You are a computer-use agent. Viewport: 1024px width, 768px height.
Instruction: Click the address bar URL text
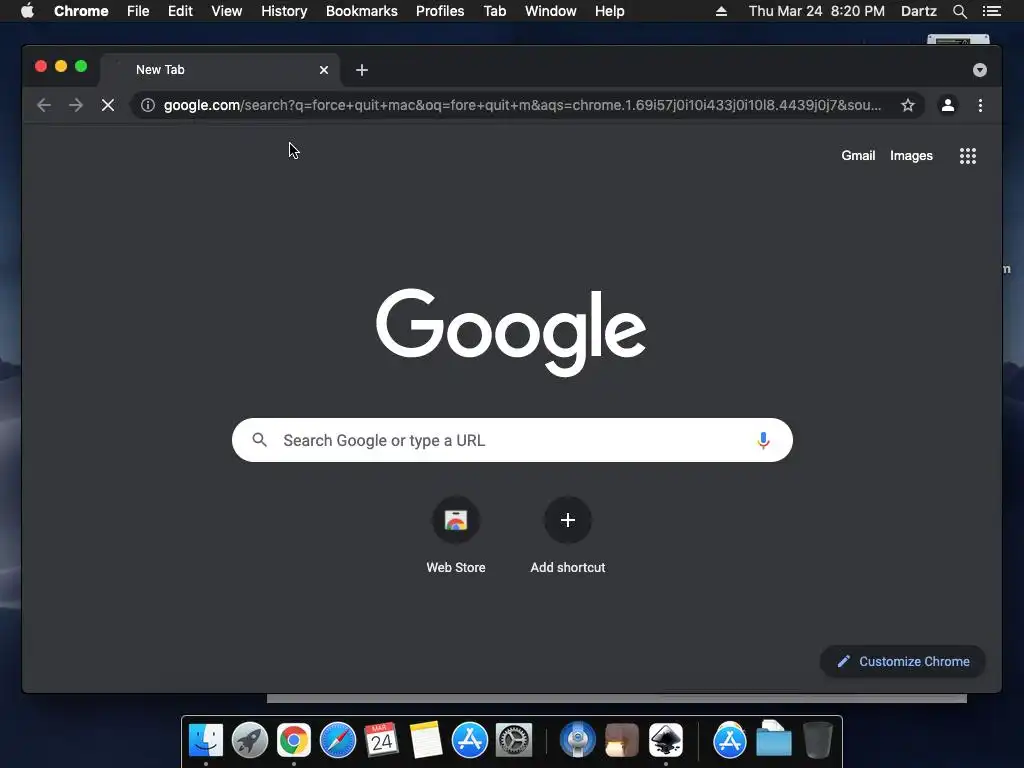coord(522,105)
